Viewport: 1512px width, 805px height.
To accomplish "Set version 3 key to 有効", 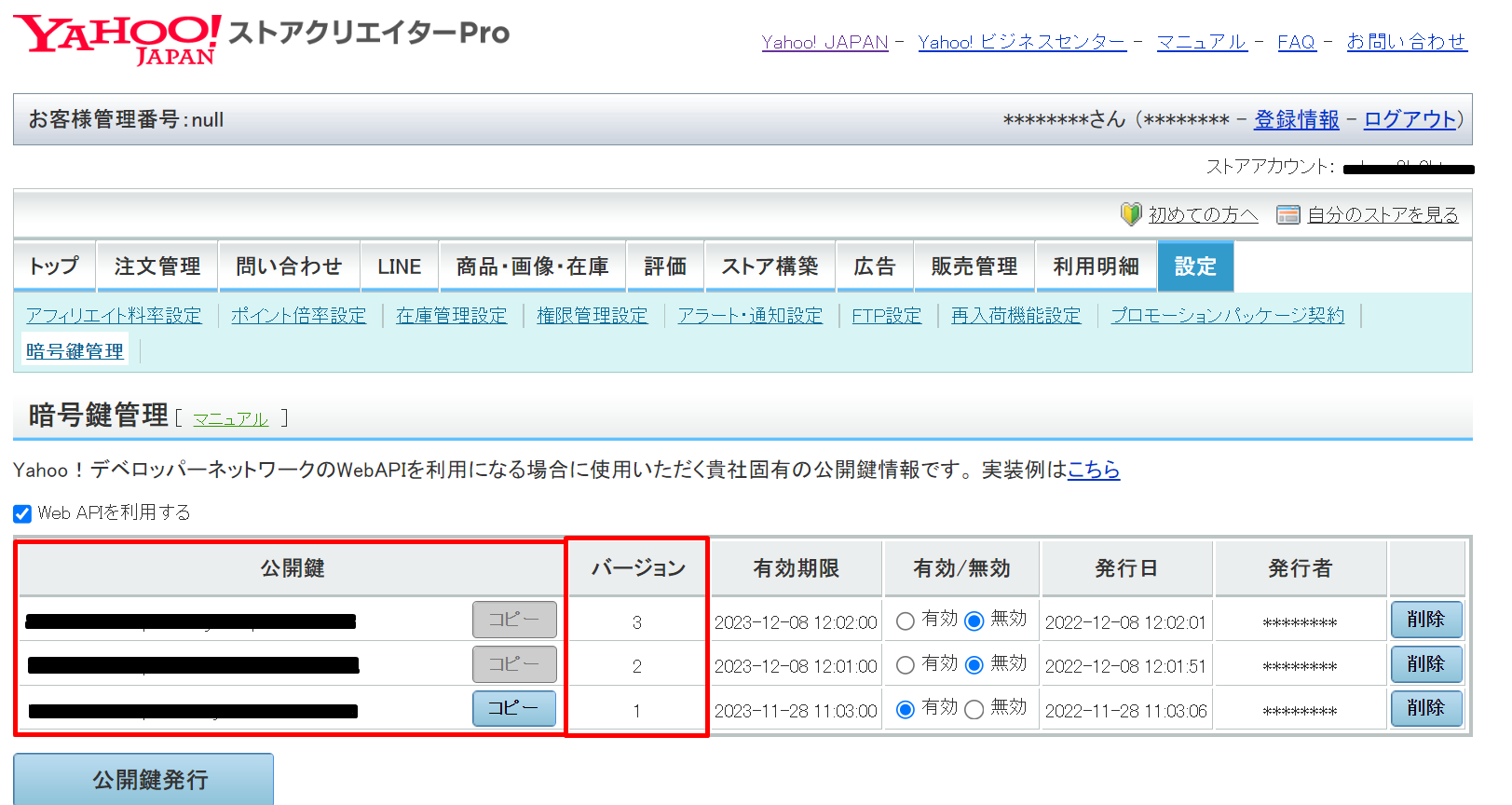I will 905,621.
